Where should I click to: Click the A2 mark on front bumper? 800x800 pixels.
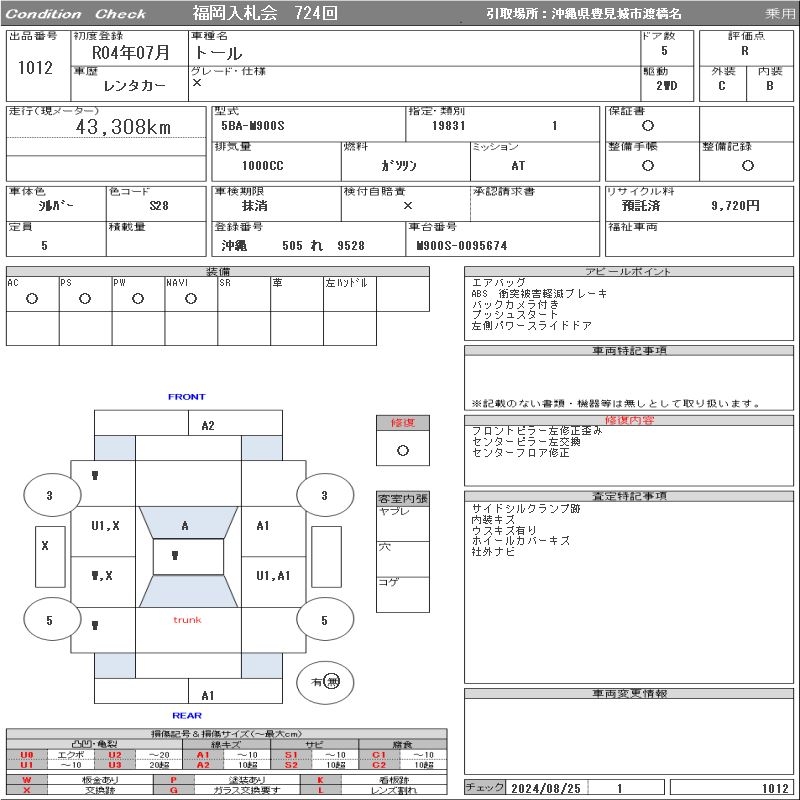point(208,426)
